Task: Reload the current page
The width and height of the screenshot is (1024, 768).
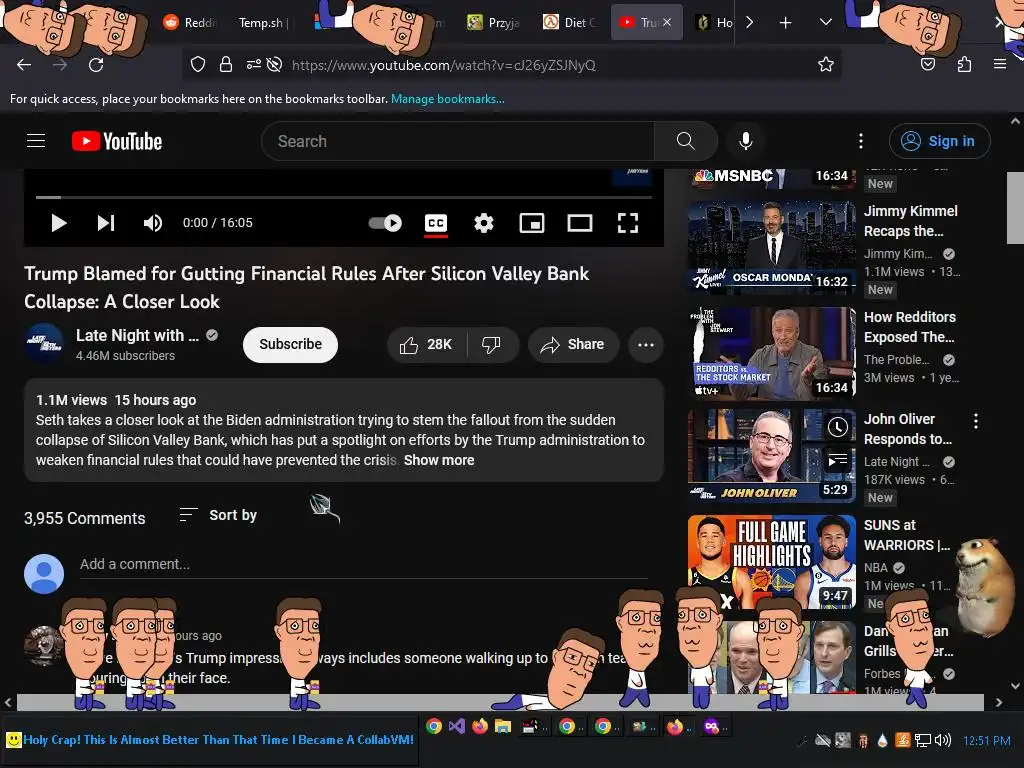Action: click(x=96, y=65)
